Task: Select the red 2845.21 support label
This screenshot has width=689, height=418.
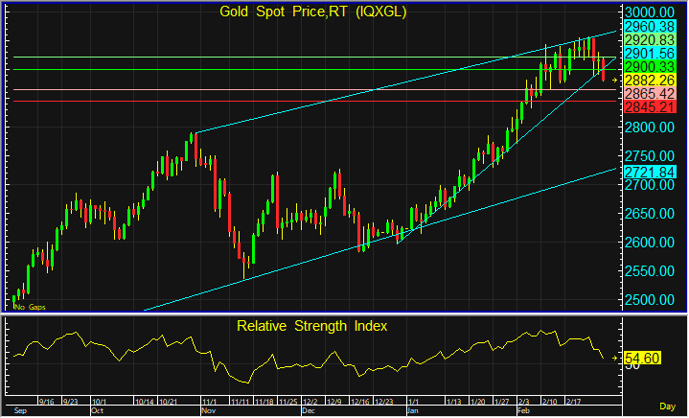Action: [649, 106]
